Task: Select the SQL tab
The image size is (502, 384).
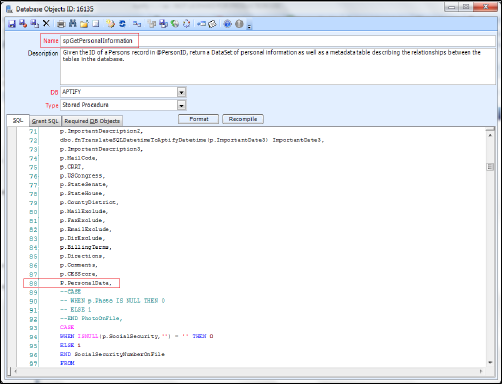Action: [18, 120]
